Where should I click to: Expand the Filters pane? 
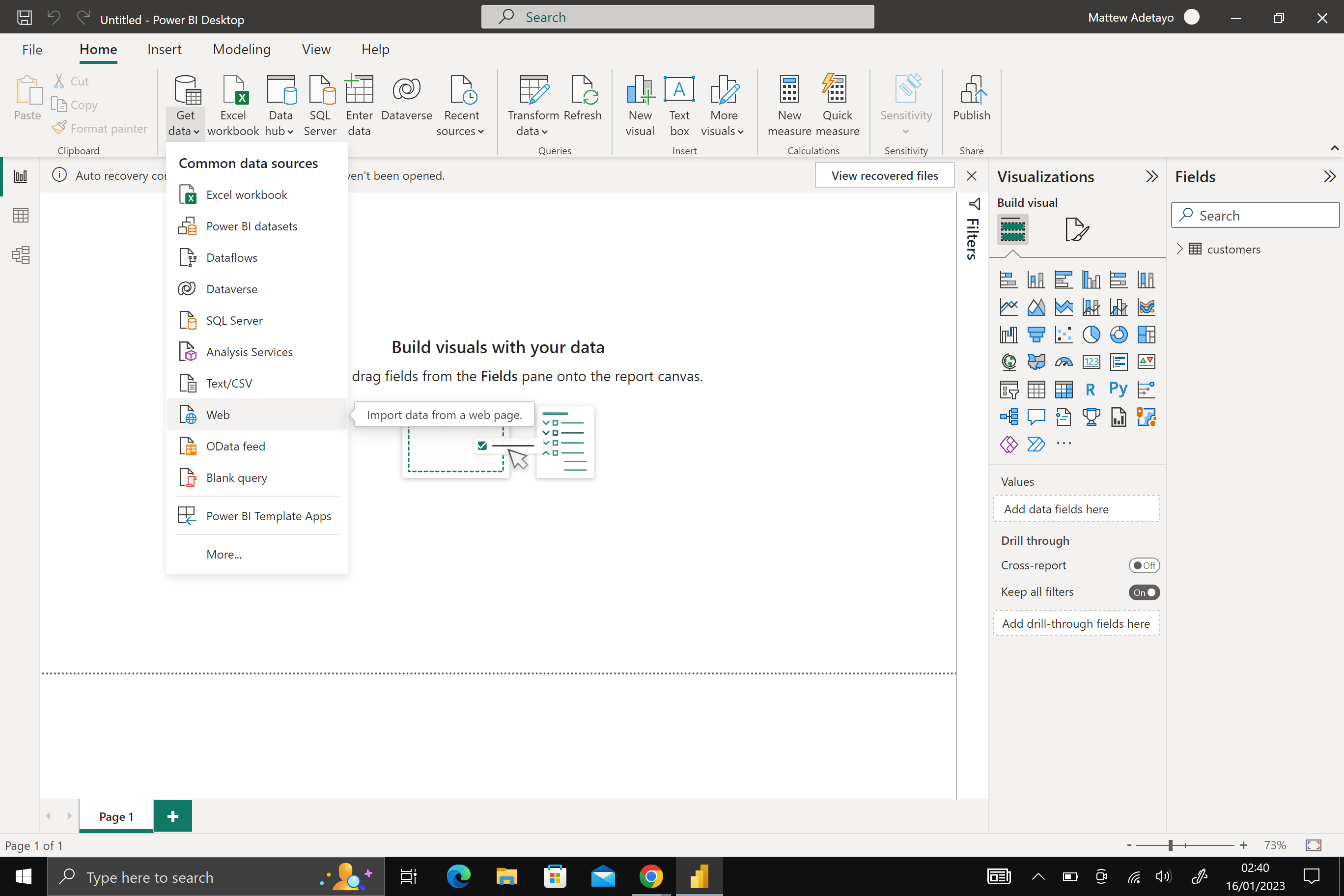[x=973, y=228]
